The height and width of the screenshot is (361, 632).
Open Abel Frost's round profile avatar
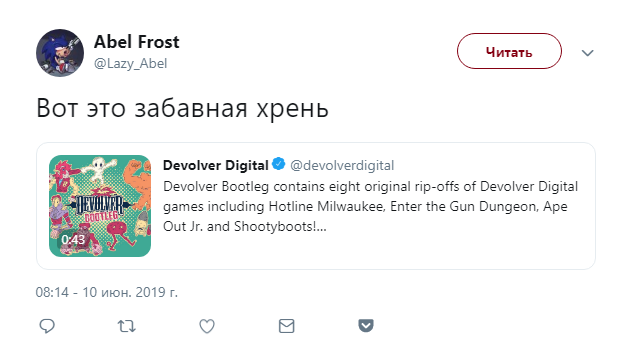point(60,53)
